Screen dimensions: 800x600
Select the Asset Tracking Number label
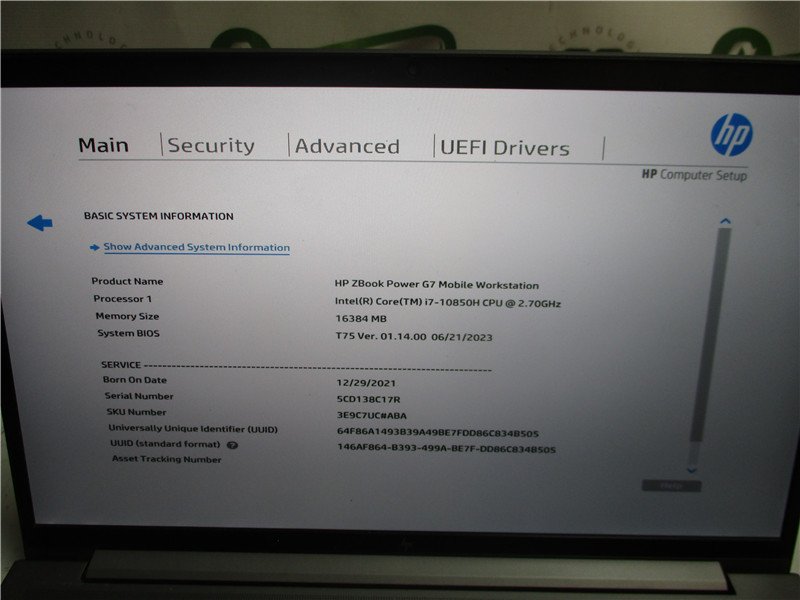(x=167, y=459)
